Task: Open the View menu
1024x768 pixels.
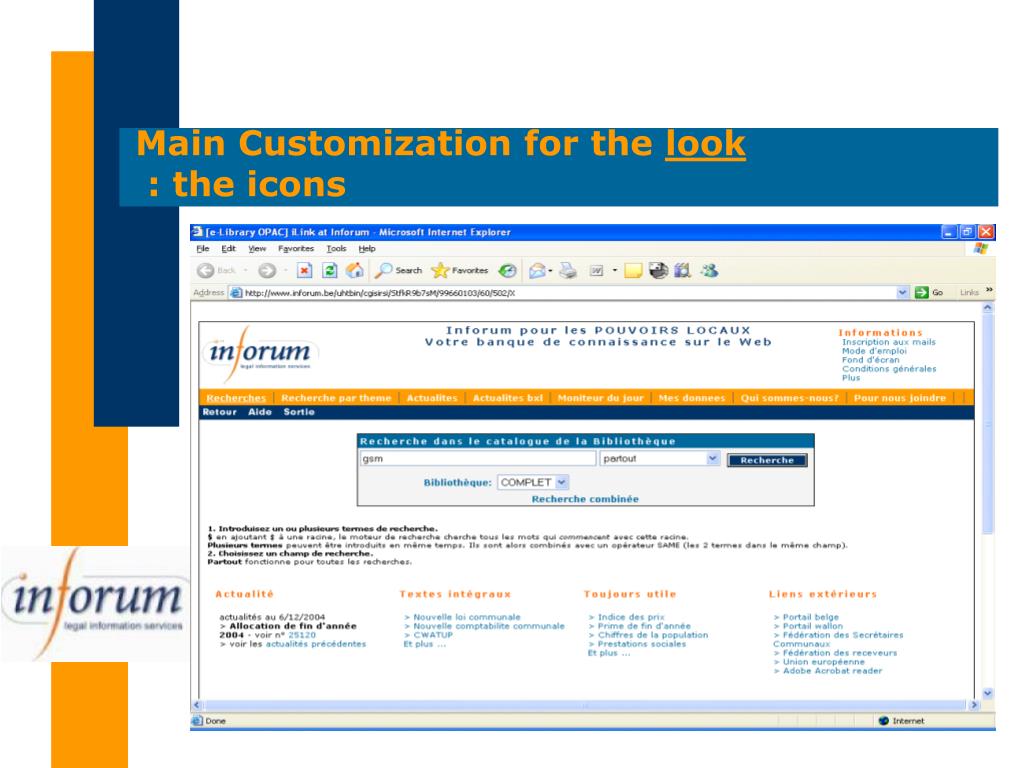Action: pyautogui.click(x=257, y=249)
